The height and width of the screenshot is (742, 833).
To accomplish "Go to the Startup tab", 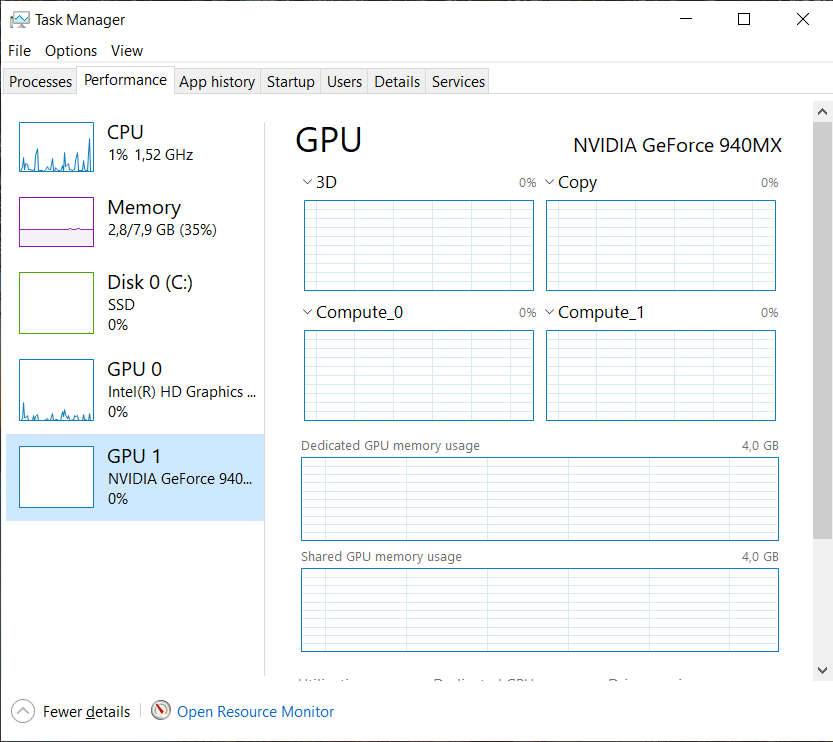I will point(290,82).
